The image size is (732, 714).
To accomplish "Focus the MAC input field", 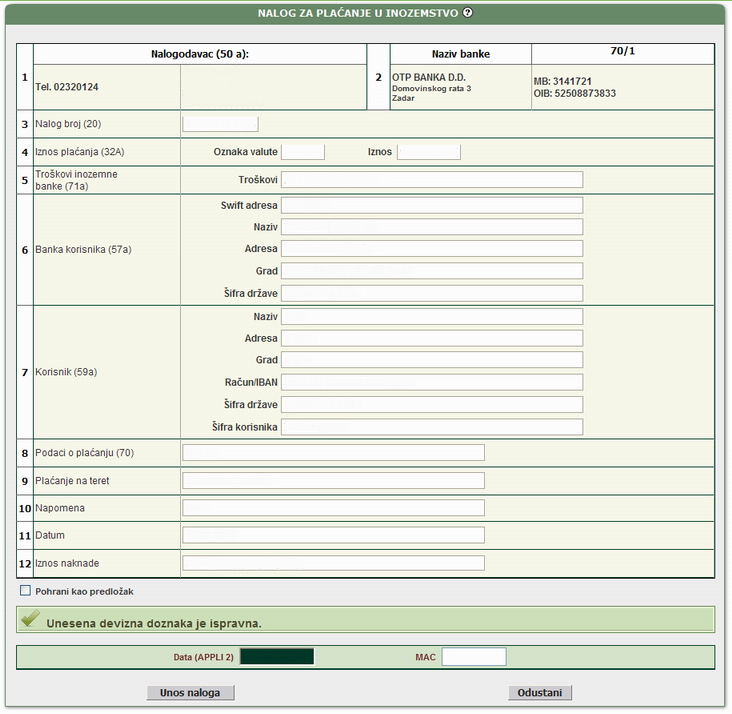I will (474, 657).
